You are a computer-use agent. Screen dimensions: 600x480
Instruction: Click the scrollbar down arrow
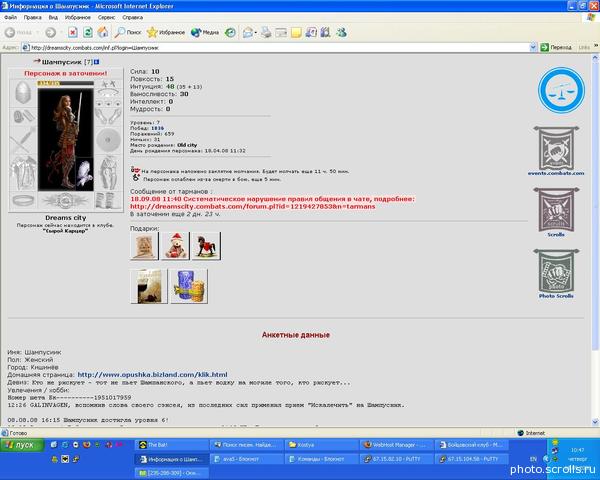[x=595, y=422]
